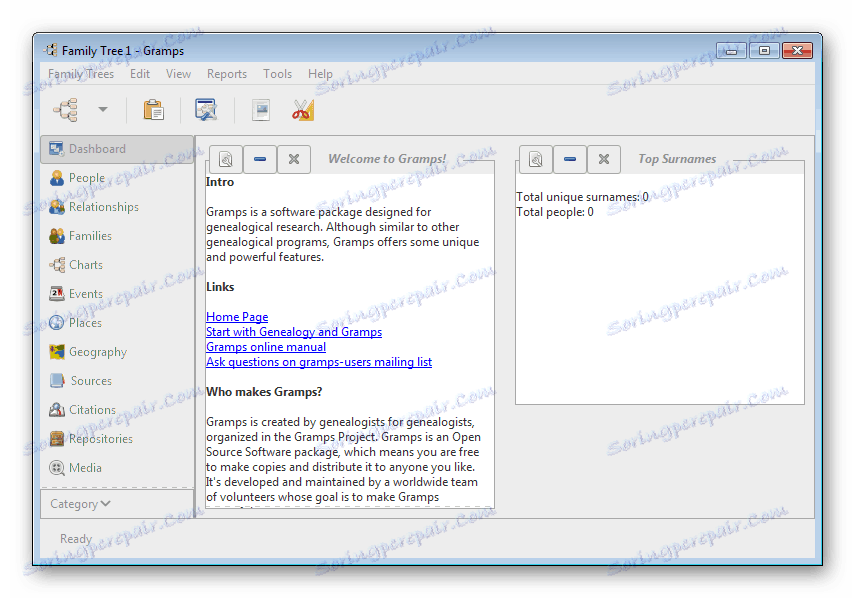Image resolution: width=855 pixels, height=598 pixels.
Task: Switch to the Families view
Action: (80, 235)
